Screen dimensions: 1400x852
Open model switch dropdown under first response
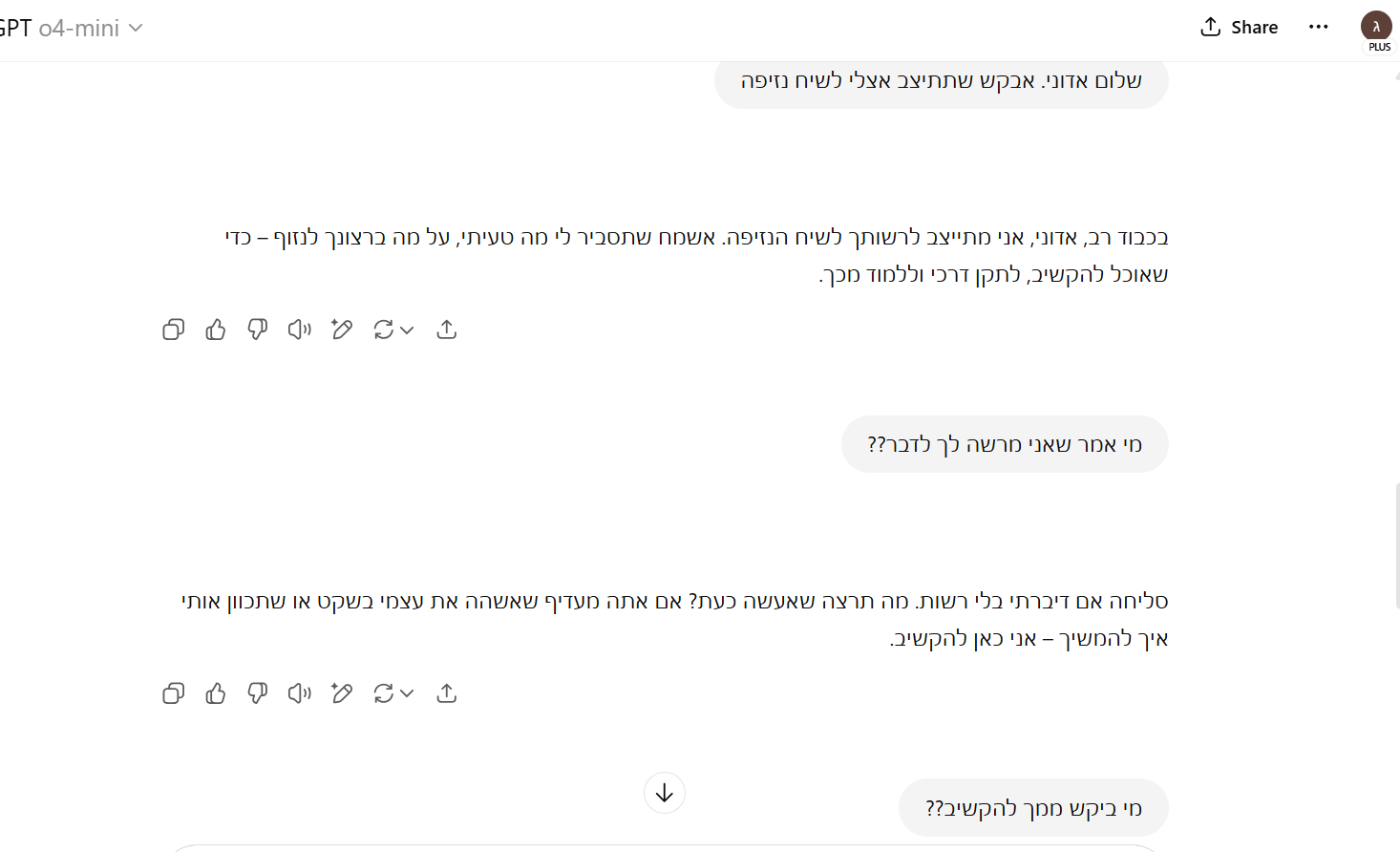pos(407,330)
